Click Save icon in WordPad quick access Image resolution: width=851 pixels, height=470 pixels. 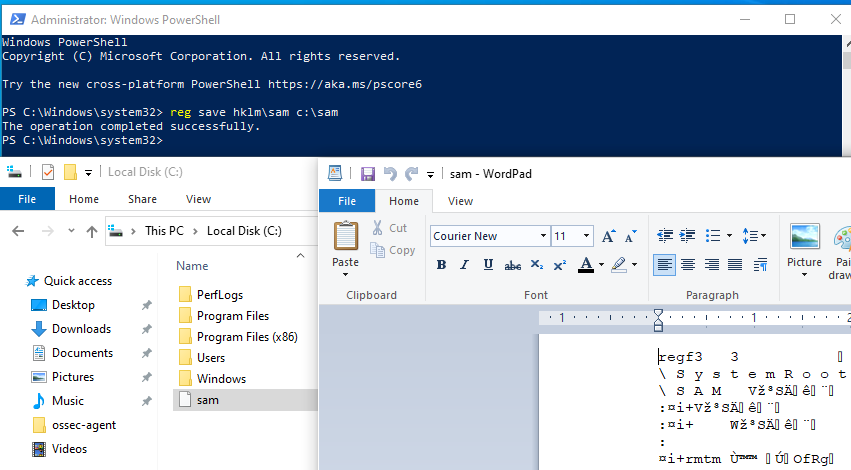point(368,174)
